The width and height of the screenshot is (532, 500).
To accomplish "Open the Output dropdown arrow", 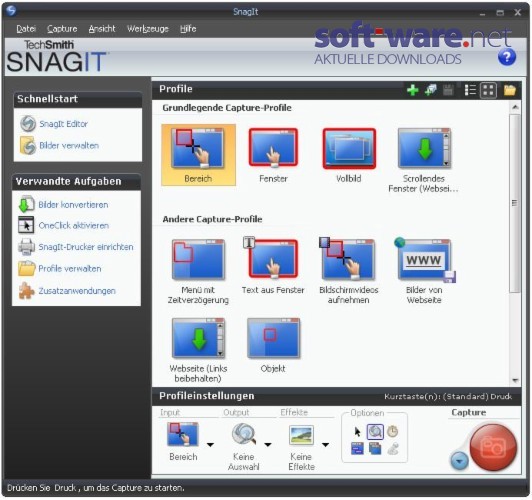I will 268,445.
